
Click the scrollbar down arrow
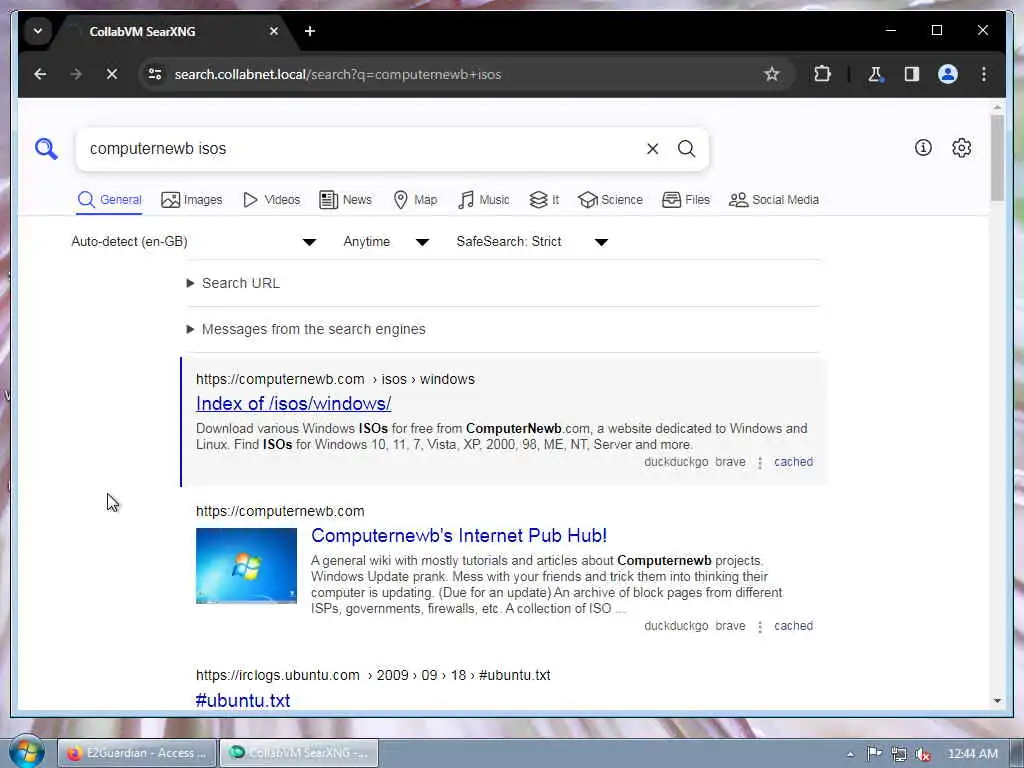pyautogui.click(x=997, y=701)
